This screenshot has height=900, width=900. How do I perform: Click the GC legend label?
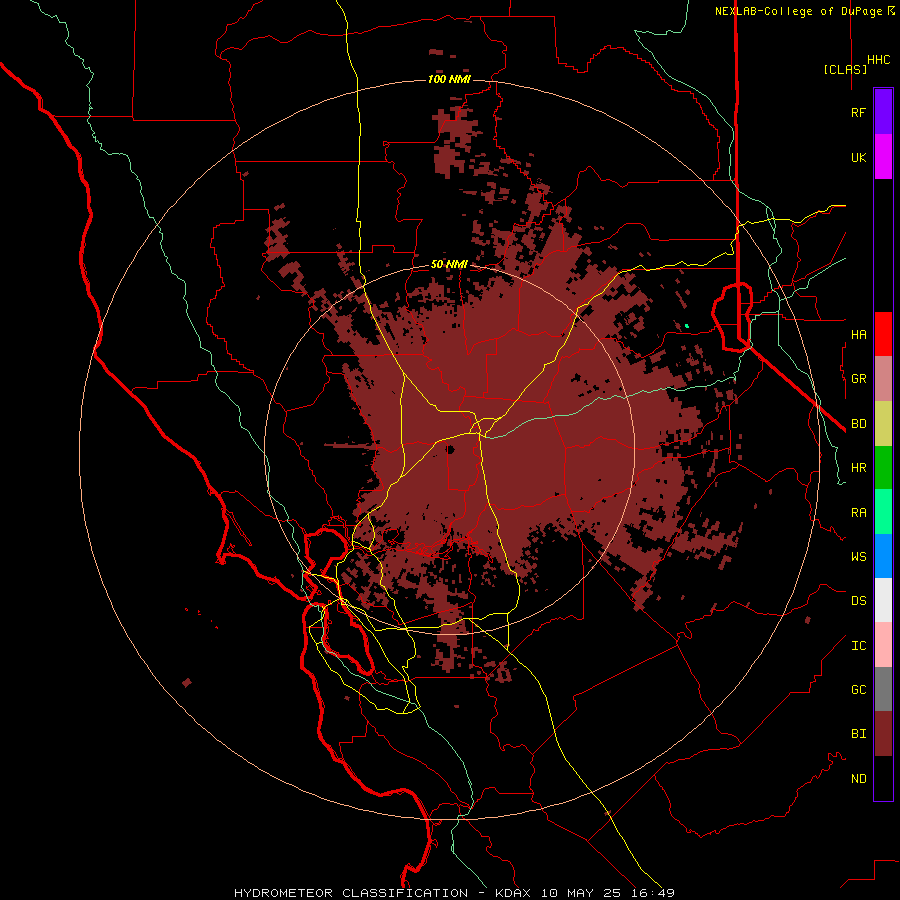[858, 689]
